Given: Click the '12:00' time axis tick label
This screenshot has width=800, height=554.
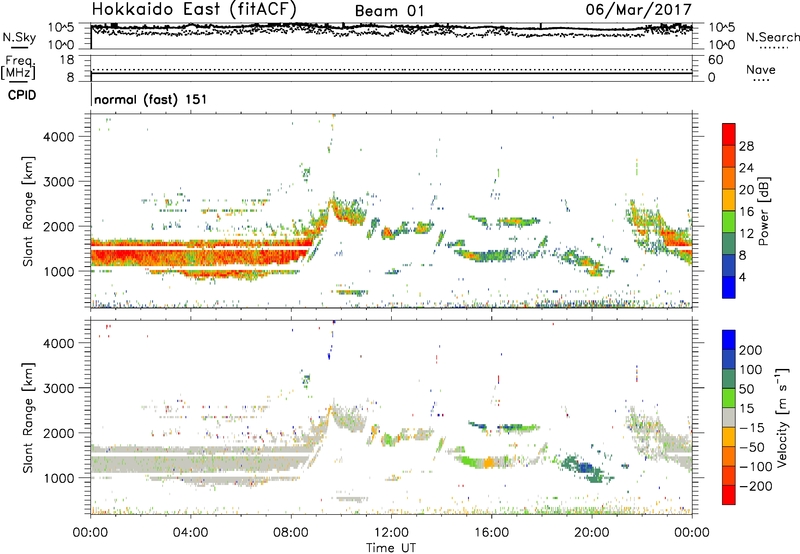Looking at the screenshot, I should coord(391,533).
